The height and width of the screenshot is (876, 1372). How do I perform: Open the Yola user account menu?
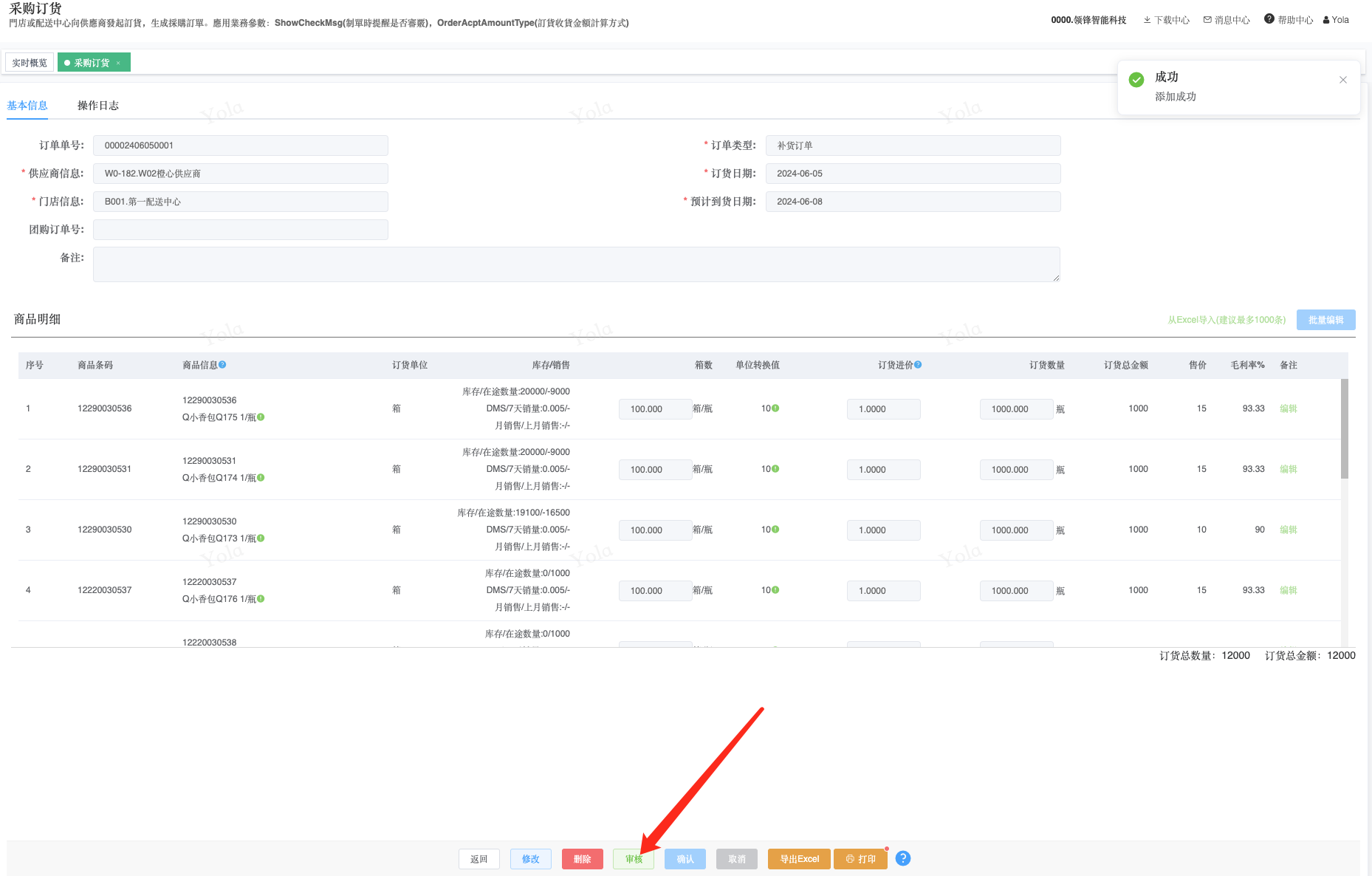click(x=1336, y=20)
